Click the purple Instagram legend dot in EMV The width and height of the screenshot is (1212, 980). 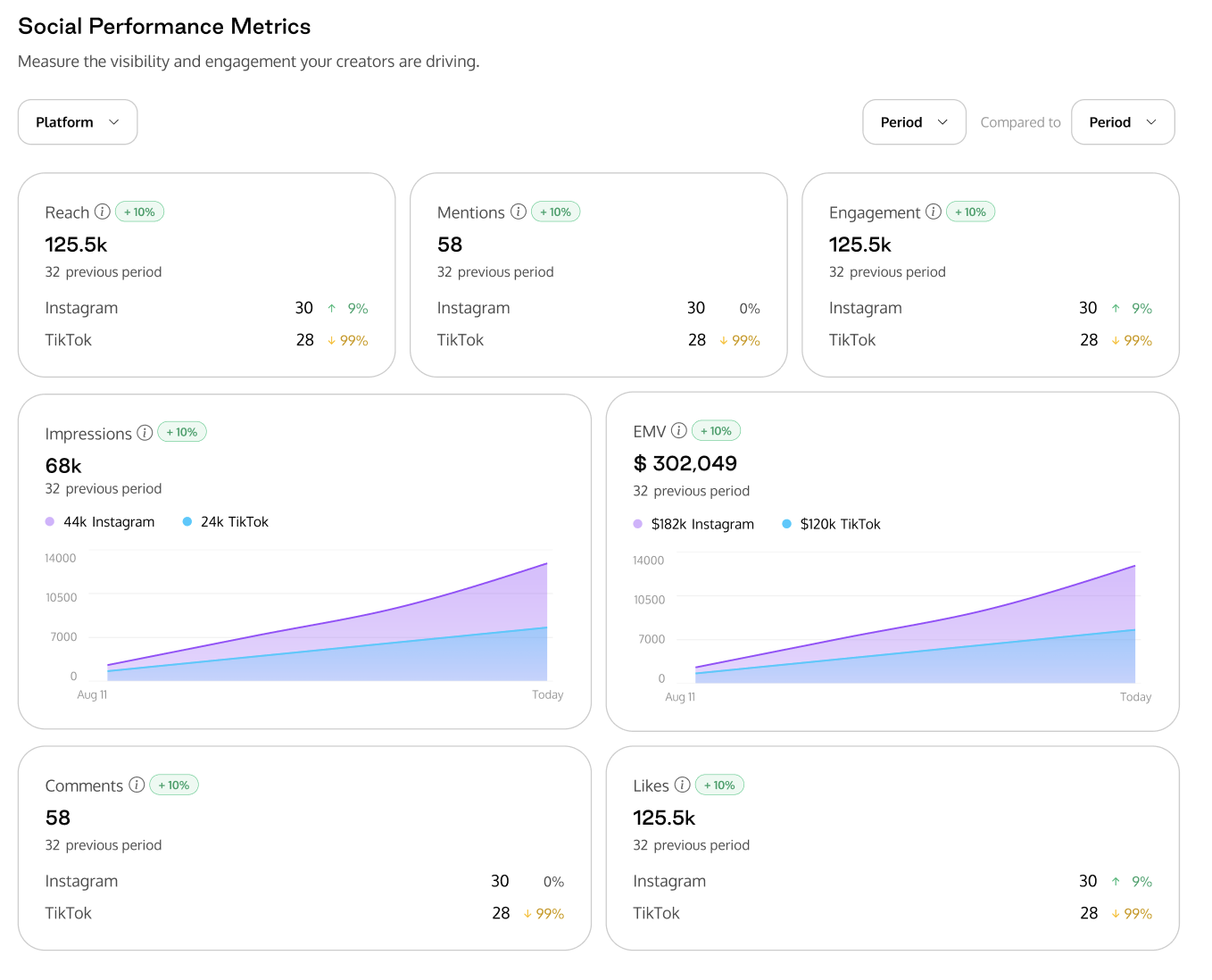[638, 524]
